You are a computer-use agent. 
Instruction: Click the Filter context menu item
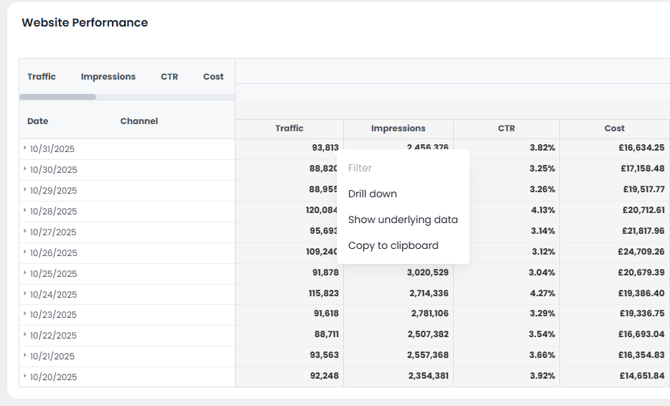pyautogui.click(x=360, y=168)
